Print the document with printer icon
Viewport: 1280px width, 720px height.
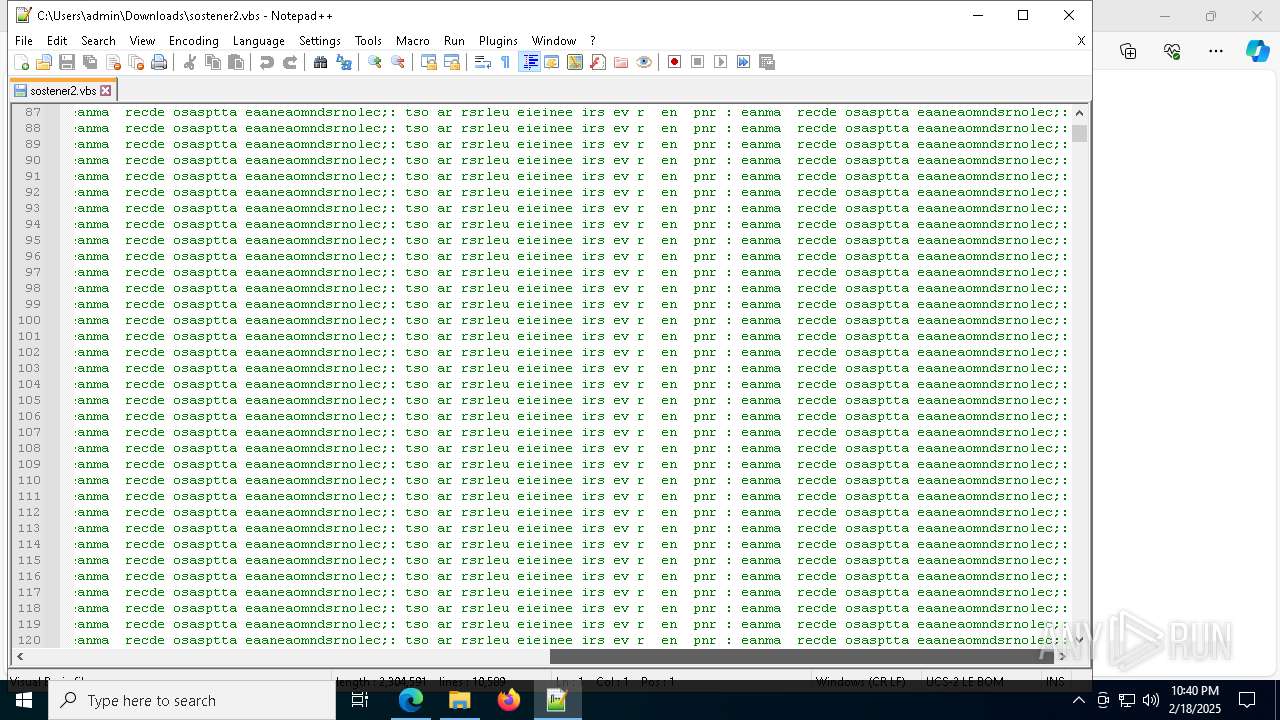[159, 62]
